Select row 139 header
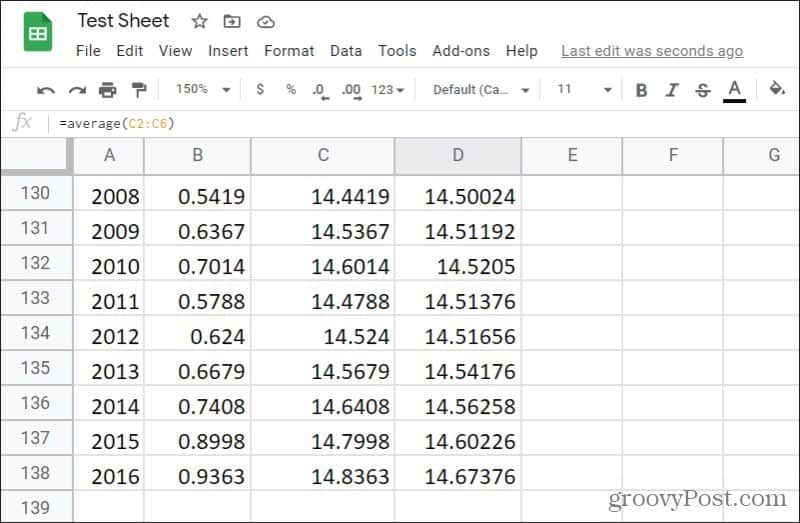The image size is (800, 523). point(36,507)
